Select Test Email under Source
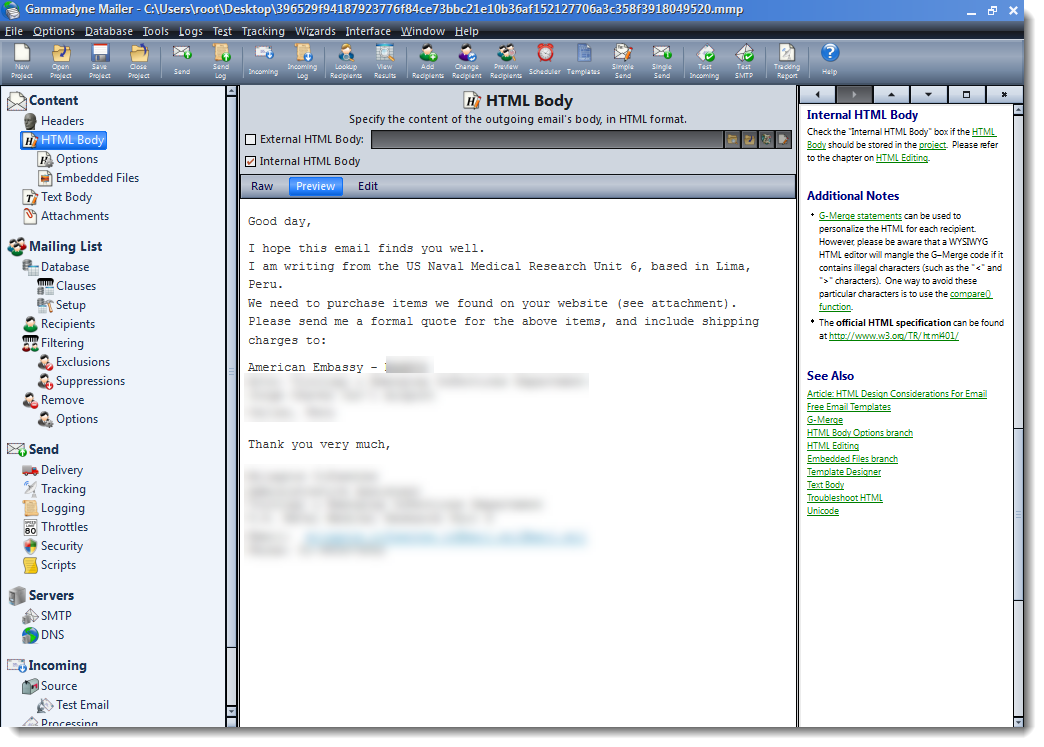The height and width of the screenshot is (747, 1044). 83,705
